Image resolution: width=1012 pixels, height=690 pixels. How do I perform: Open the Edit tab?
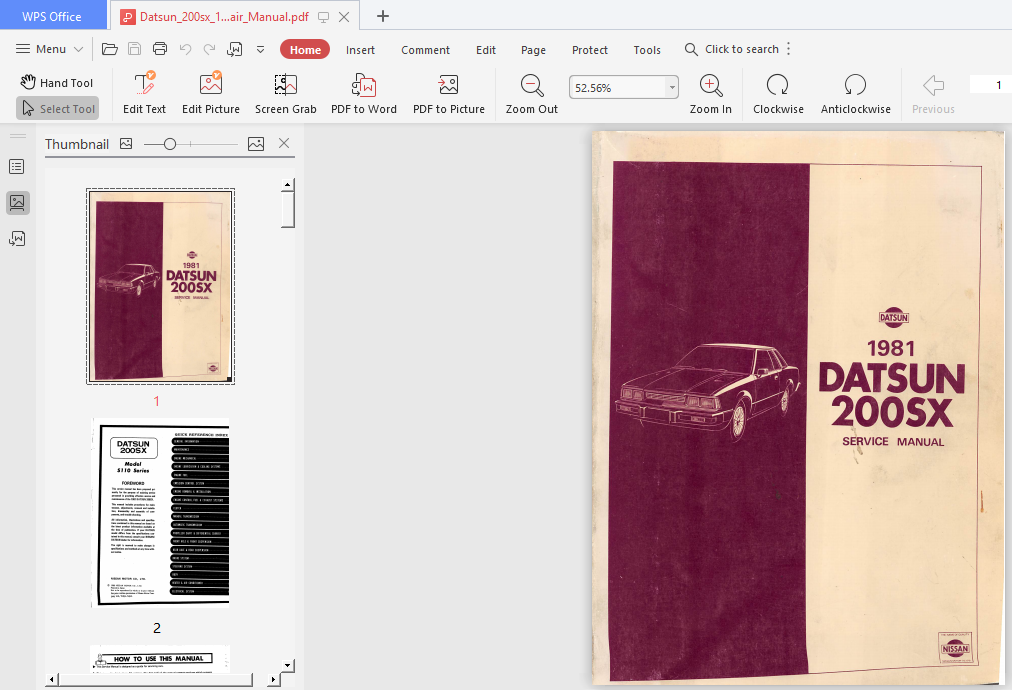point(486,50)
